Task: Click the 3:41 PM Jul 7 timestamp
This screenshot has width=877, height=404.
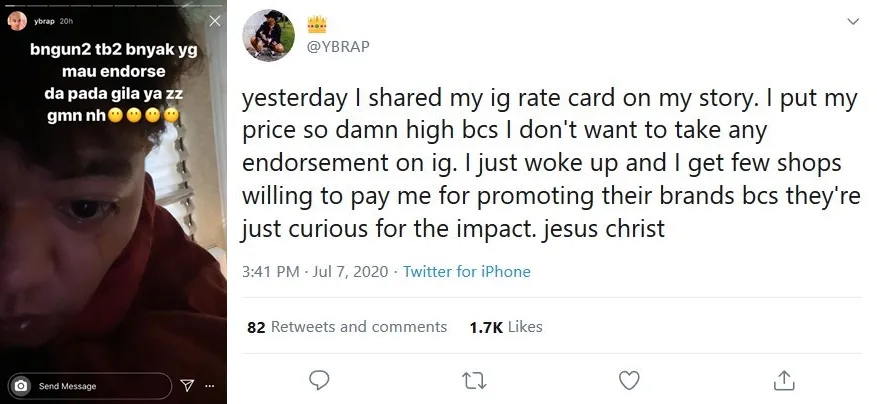Action: tap(315, 272)
